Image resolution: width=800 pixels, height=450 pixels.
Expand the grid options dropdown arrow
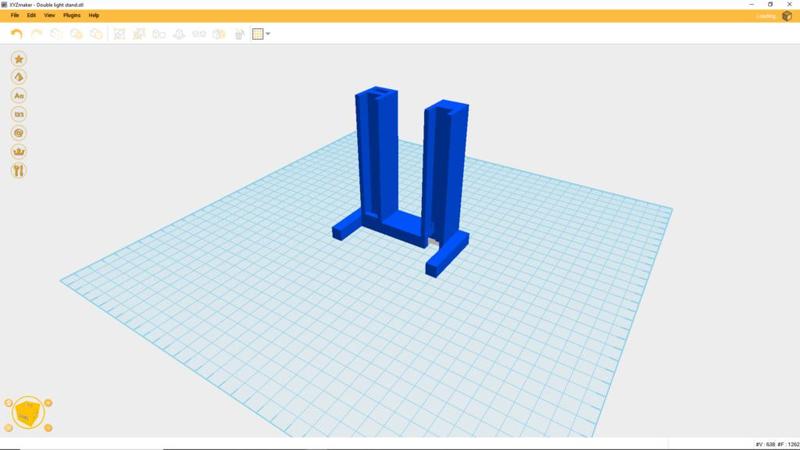(268, 34)
